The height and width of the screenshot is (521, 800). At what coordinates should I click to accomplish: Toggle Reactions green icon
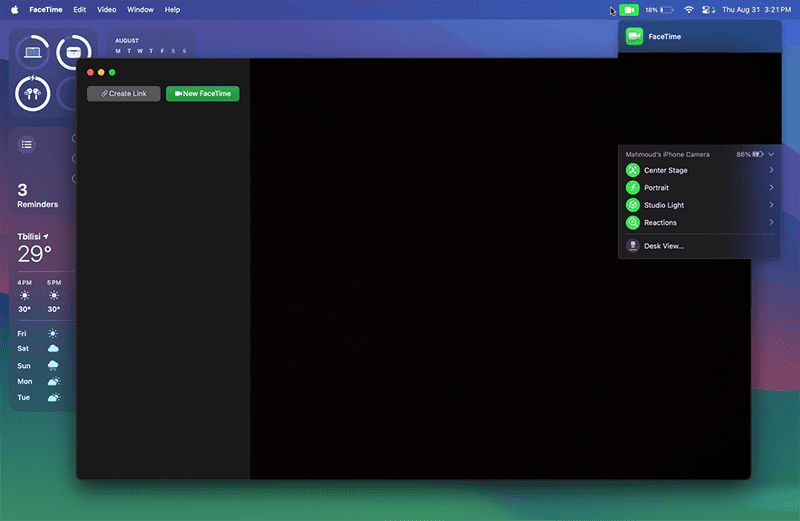pyautogui.click(x=633, y=222)
